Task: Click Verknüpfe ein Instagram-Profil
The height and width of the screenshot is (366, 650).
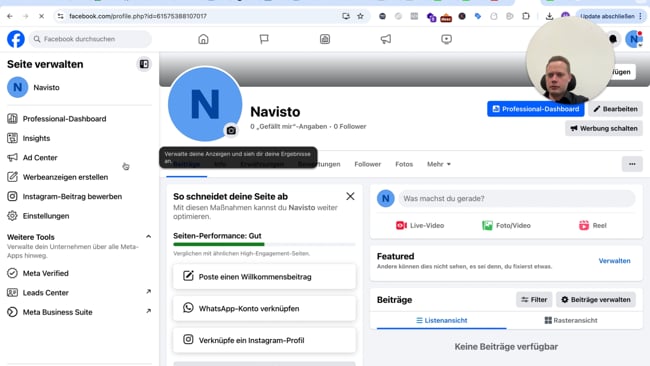Action: tap(264, 340)
